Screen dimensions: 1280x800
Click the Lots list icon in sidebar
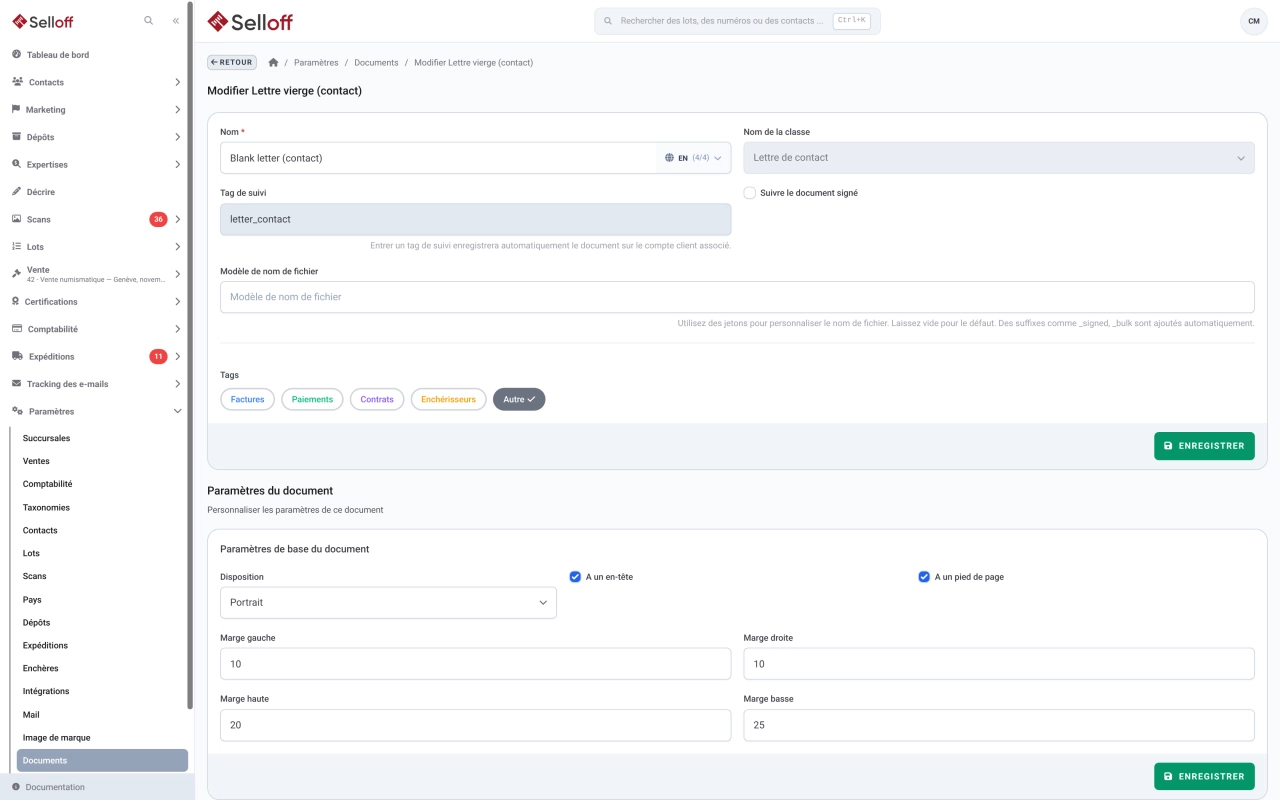pos(16,246)
